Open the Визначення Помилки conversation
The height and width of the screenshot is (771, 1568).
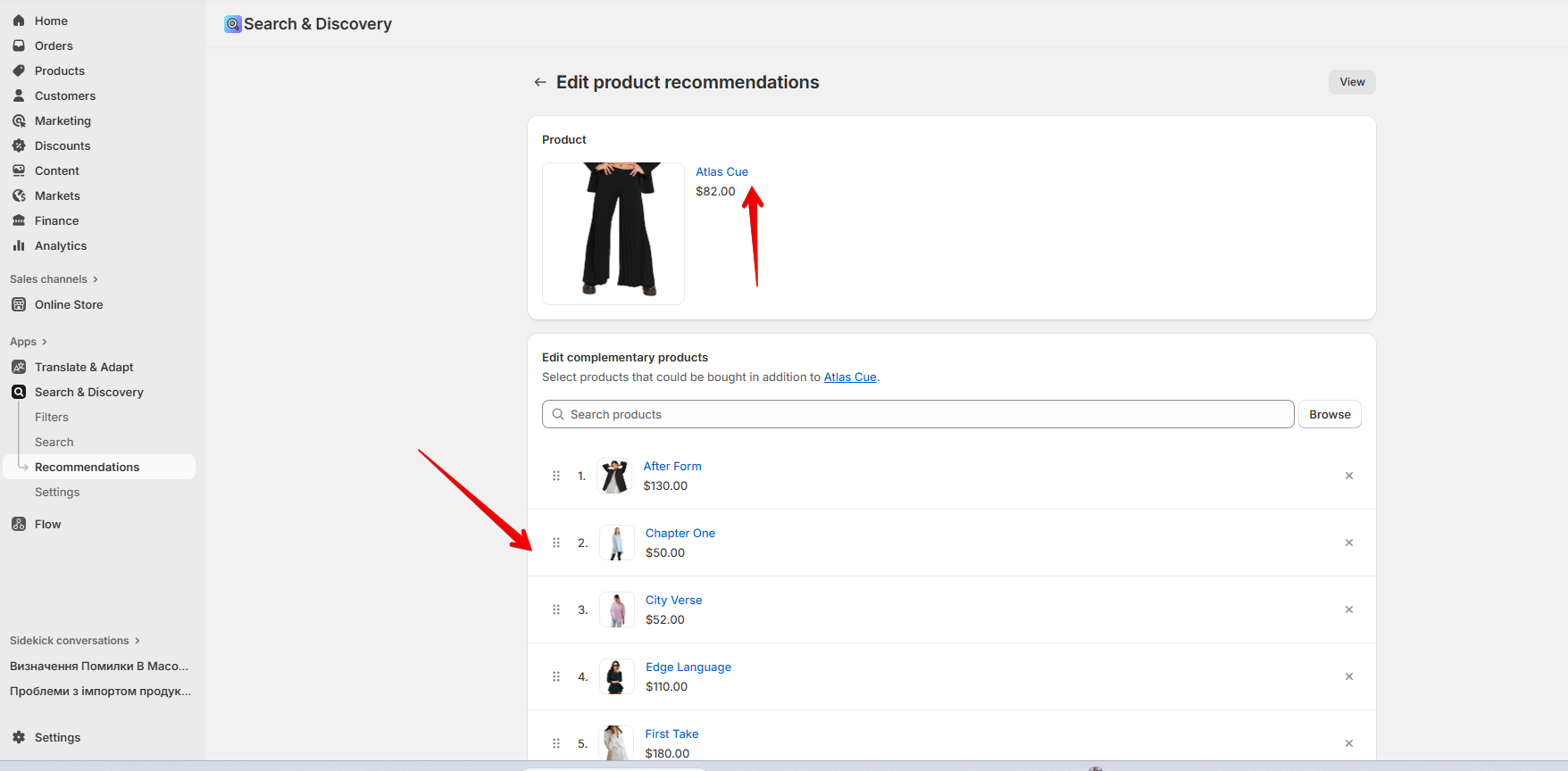[99, 666]
